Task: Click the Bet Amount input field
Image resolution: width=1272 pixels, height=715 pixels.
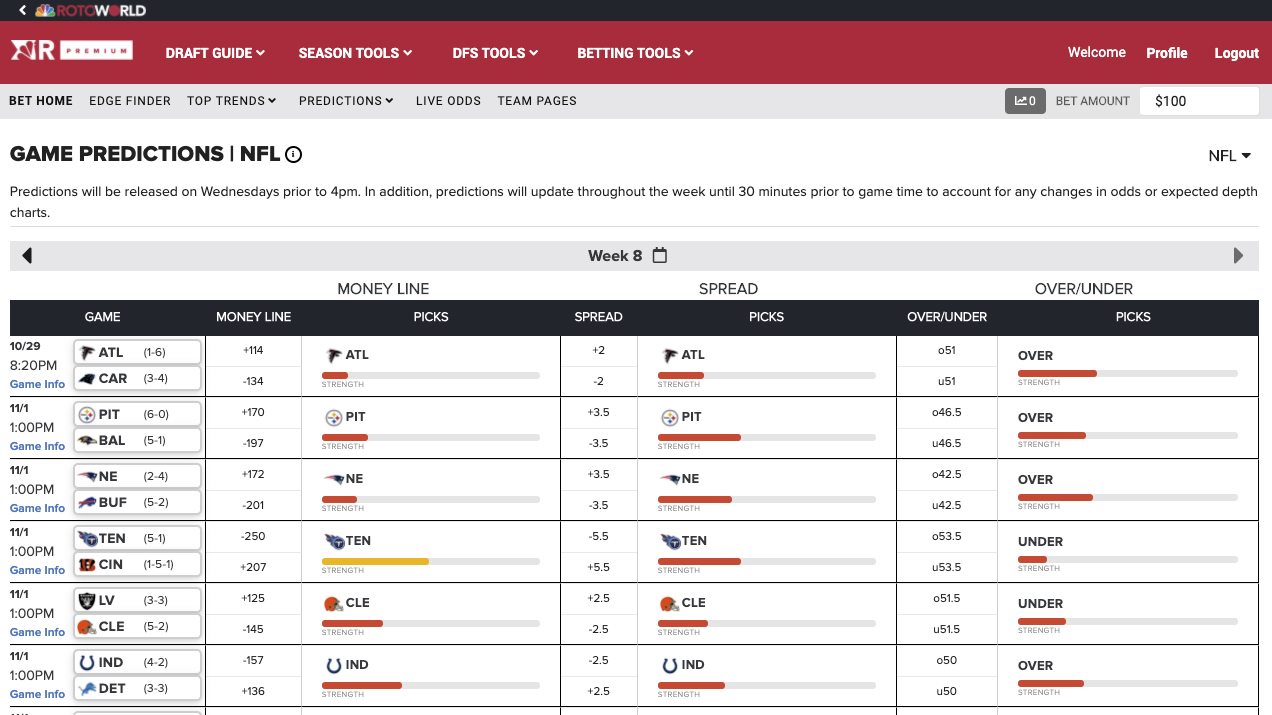Action: click(1198, 101)
